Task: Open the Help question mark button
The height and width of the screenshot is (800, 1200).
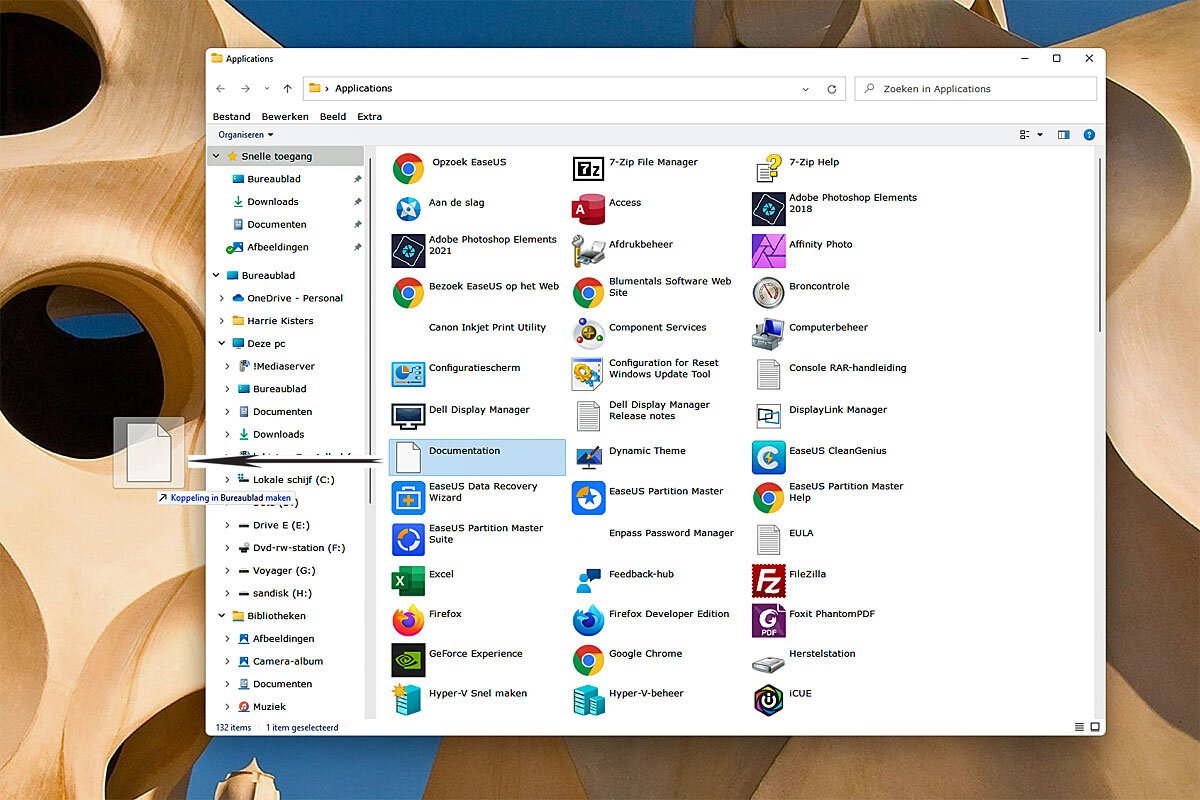Action: [1089, 134]
